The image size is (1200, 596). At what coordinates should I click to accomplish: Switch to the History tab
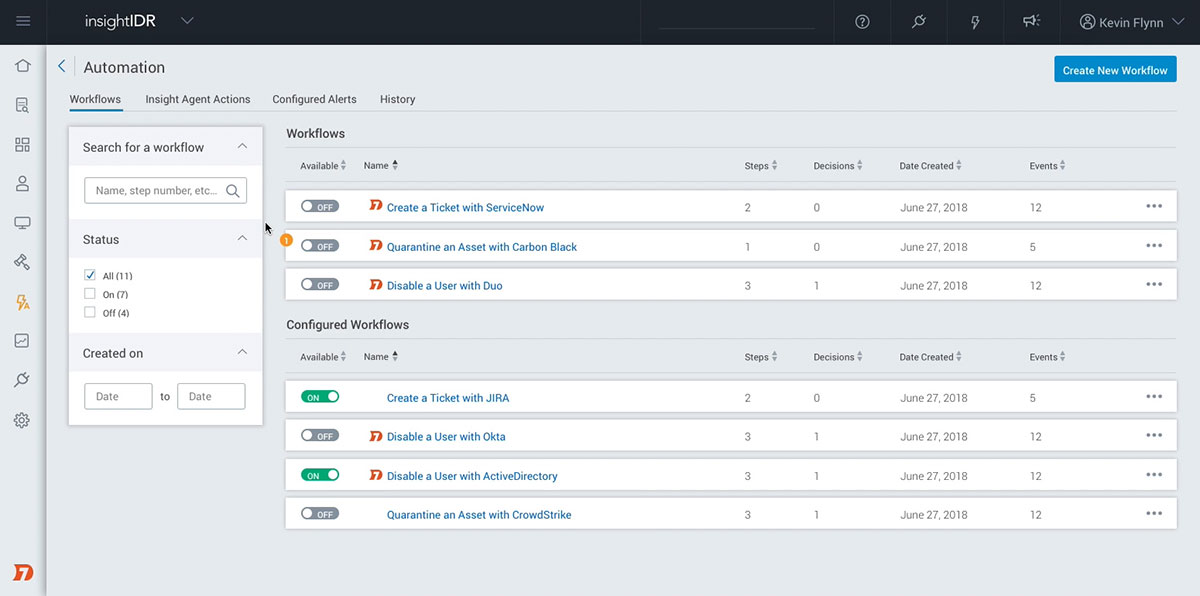tap(397, 99)
